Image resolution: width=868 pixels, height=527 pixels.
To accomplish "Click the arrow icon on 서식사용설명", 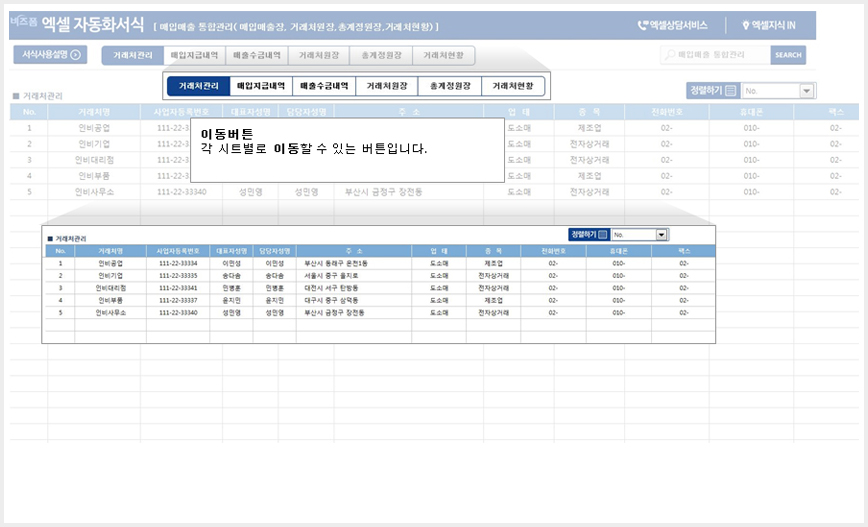I will [76, 55].
